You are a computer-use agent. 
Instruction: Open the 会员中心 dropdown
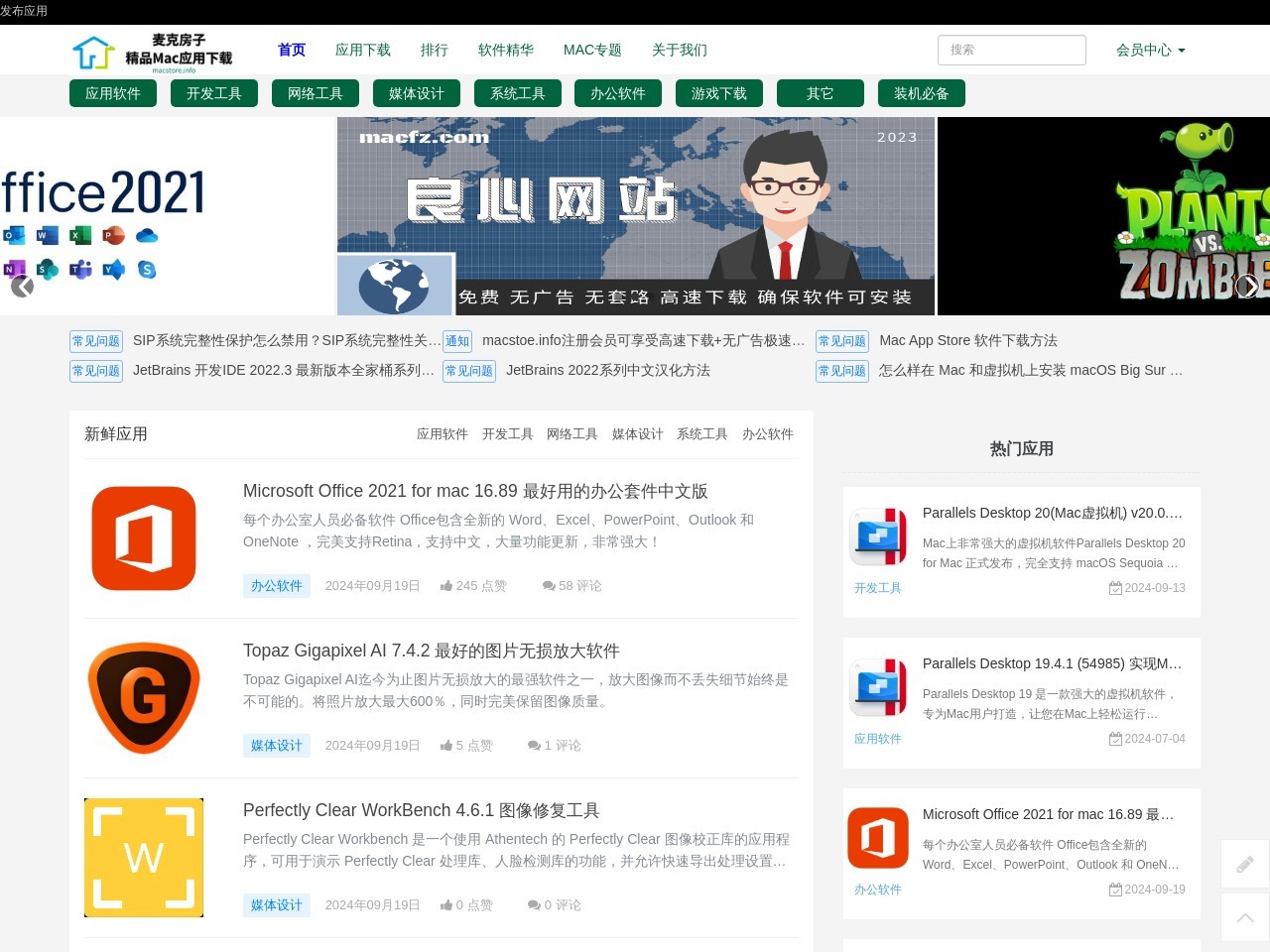coord(1150,50)
